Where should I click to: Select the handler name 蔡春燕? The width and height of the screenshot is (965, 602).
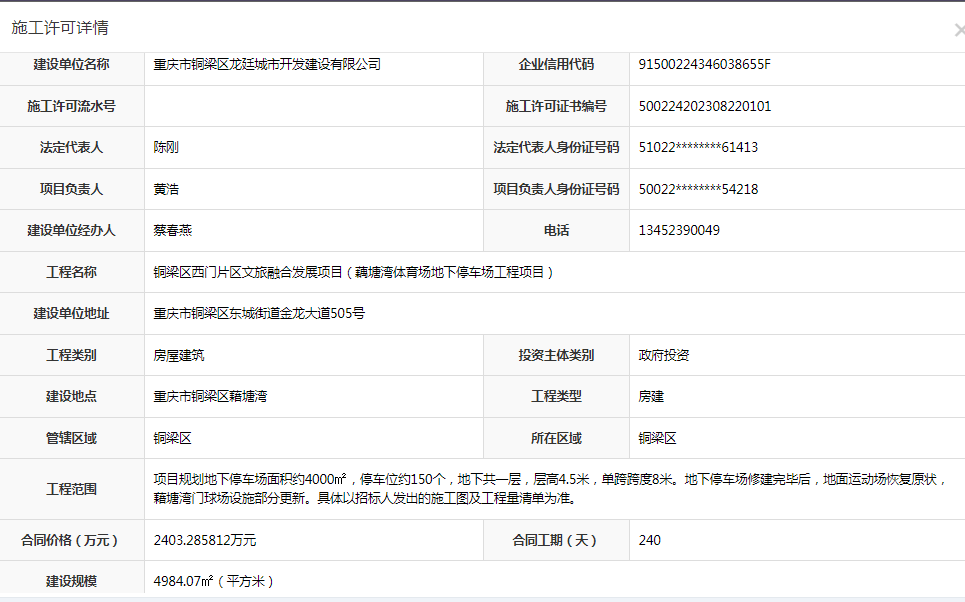pos(172,230)
